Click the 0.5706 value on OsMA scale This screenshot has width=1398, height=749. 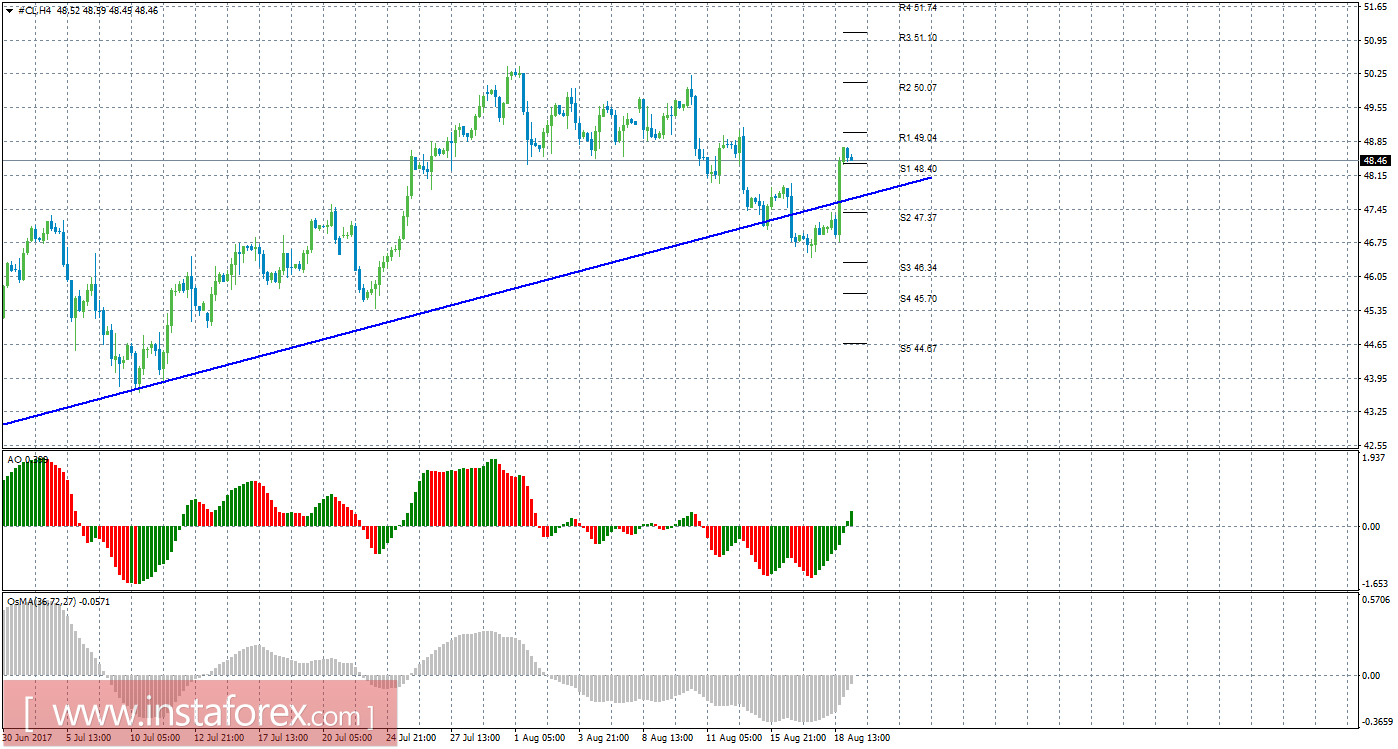[1377, 600]
